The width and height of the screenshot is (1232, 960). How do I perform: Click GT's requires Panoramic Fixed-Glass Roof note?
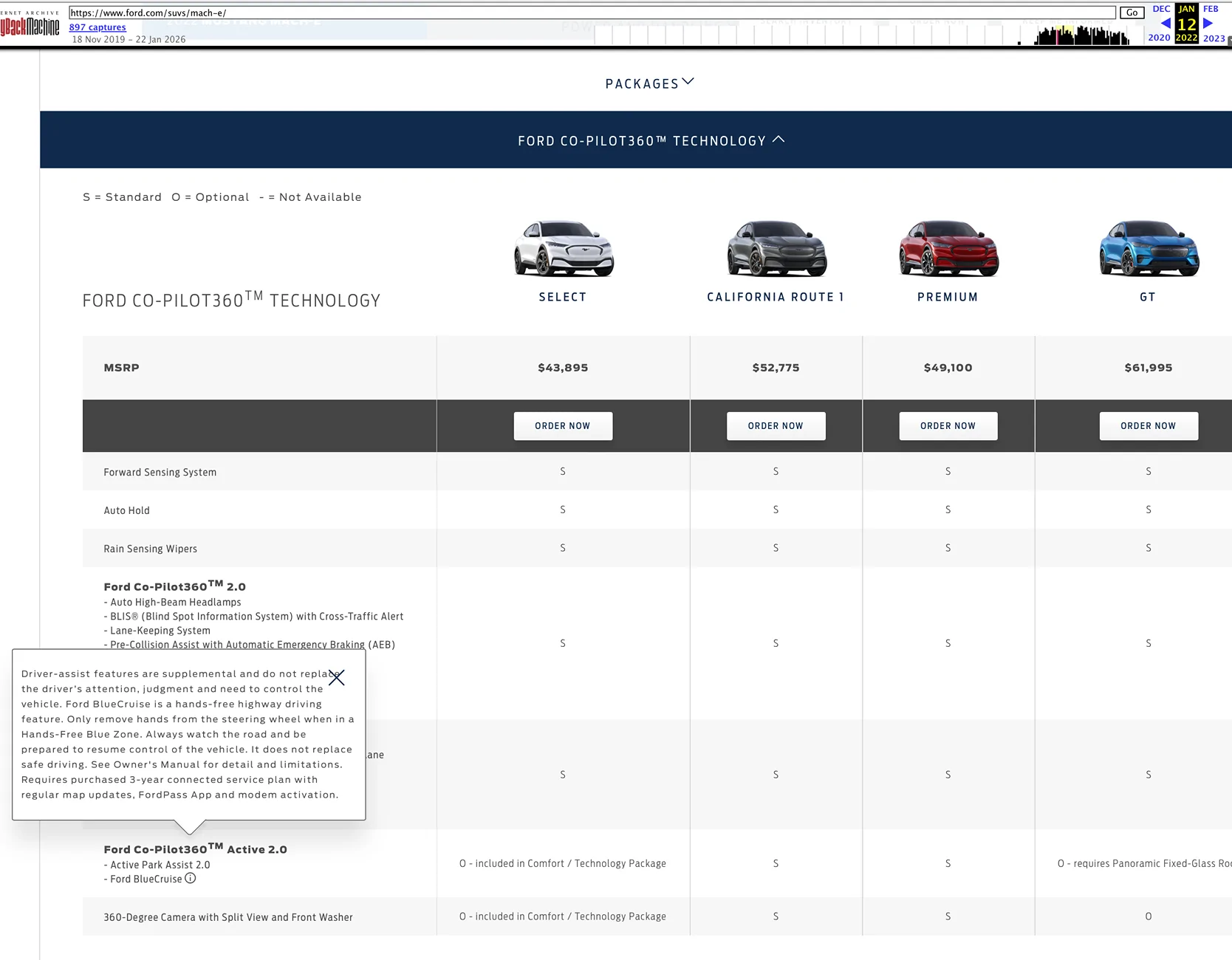1144,863
